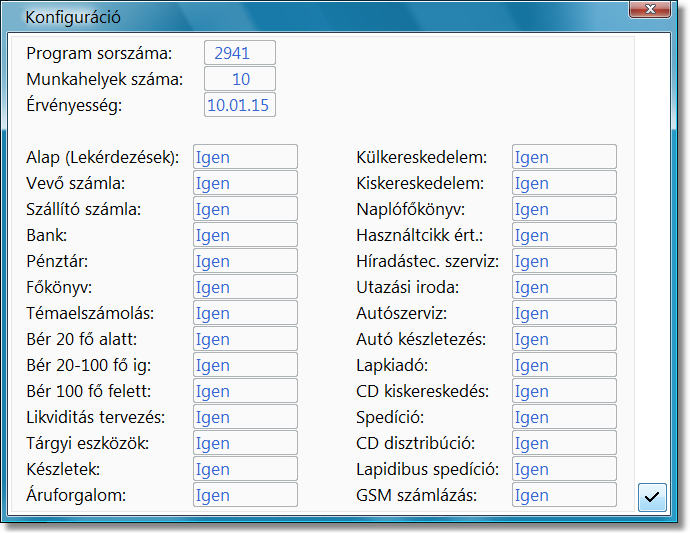Click the 'Tárgyi eszközök:' label
The height and width of the screenshot is (535, 690).
point(88,443)
